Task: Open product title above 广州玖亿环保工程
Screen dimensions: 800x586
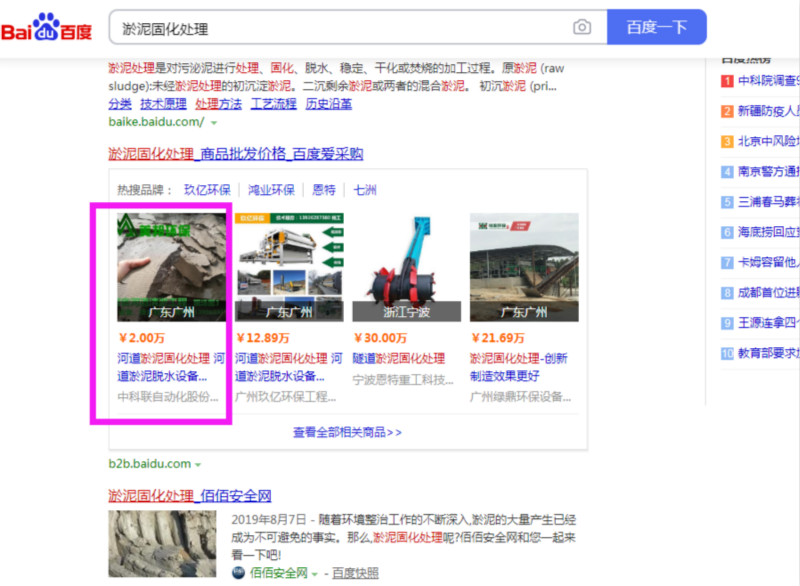Action: [x=288, y=367]
